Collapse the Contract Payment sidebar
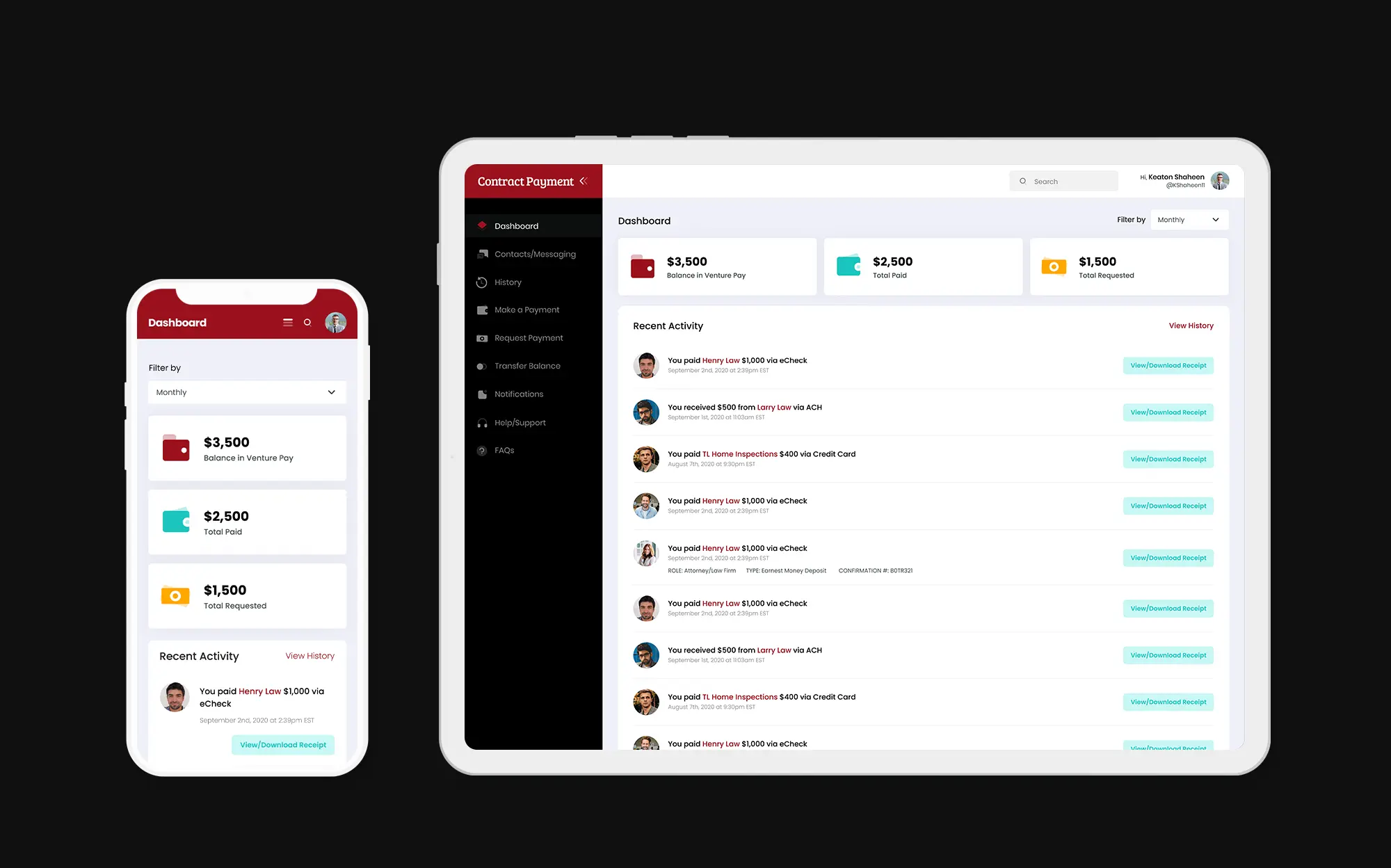The height and width of the screenshot is (868, 1391). (587, 181)
